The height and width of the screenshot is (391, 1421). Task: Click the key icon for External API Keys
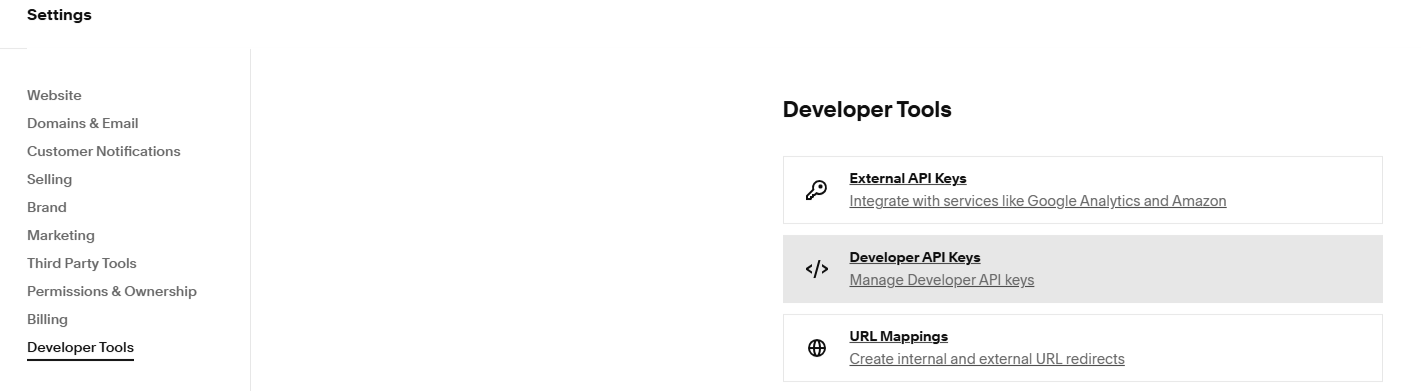pos(816,190)
